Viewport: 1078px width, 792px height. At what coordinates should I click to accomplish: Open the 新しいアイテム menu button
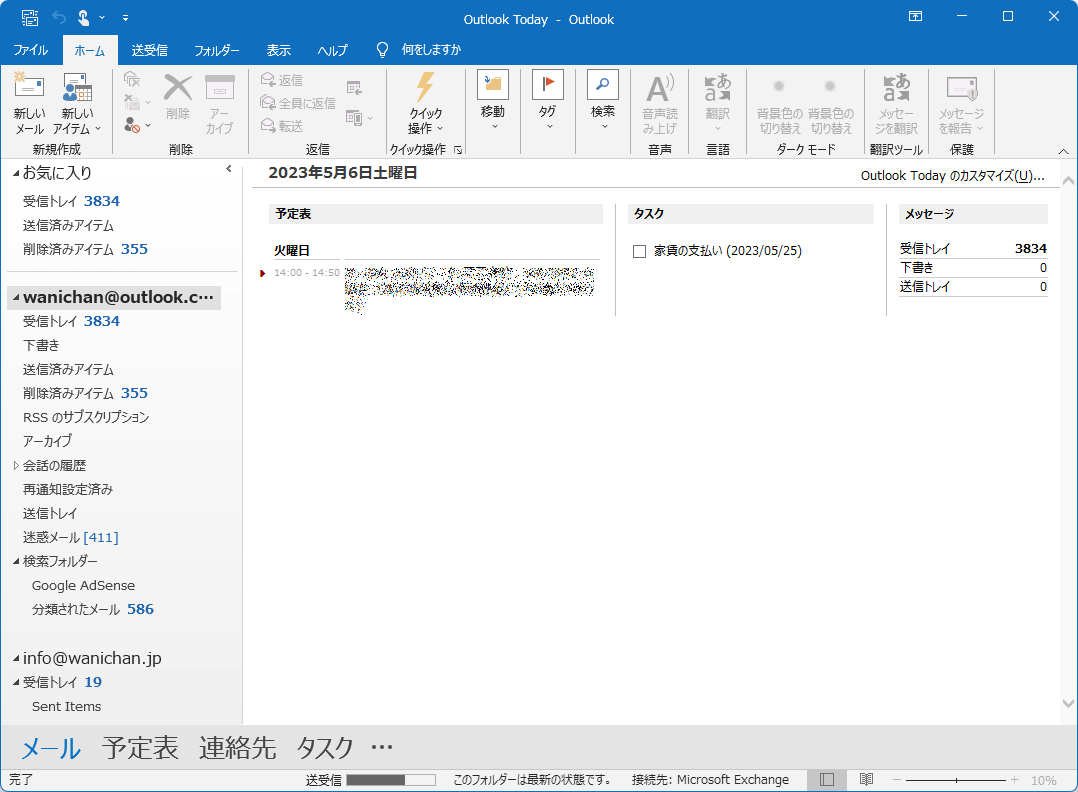click(x=77, y=103)
